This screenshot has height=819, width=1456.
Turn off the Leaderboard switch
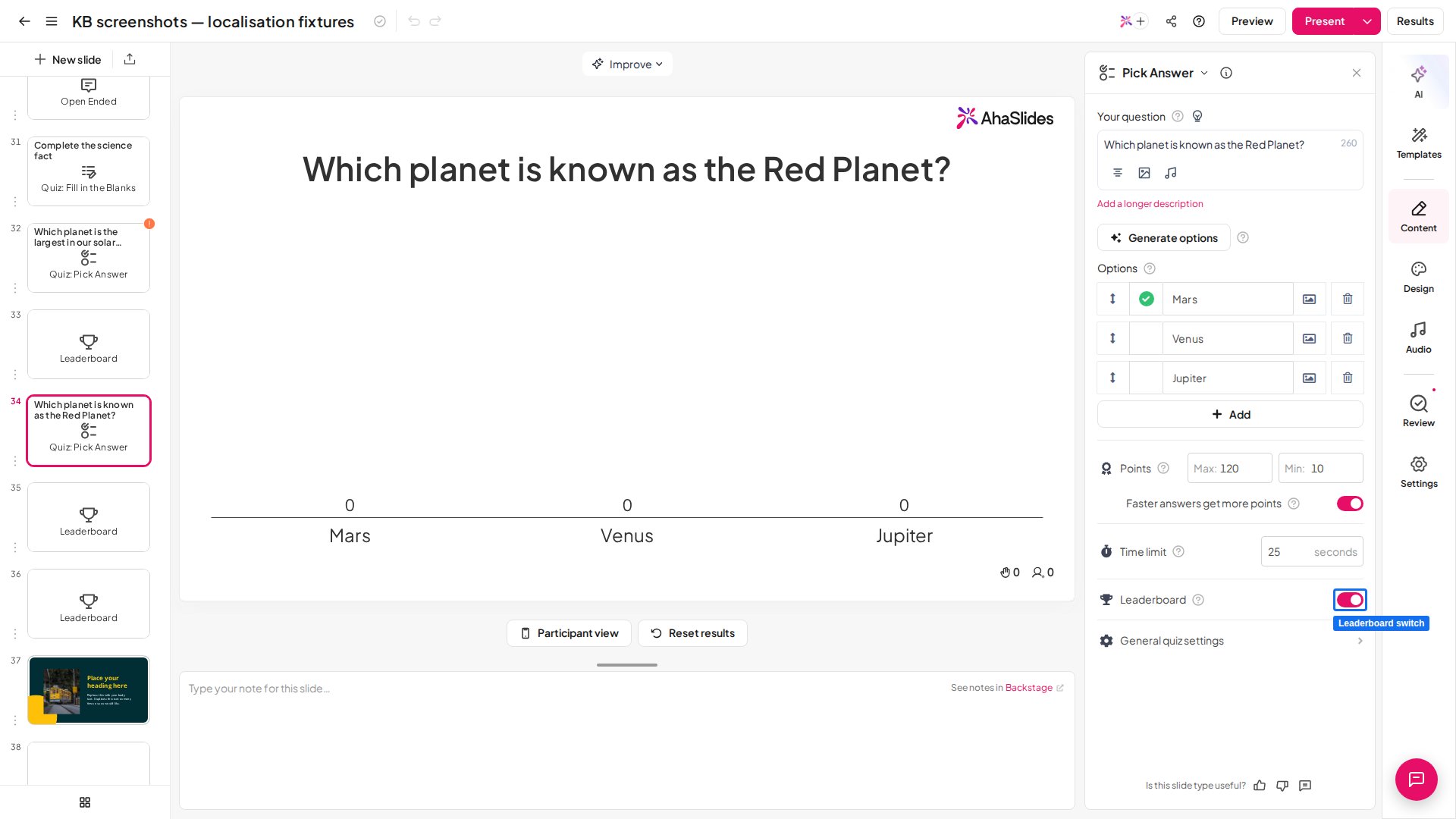(x=1350, y=600)
